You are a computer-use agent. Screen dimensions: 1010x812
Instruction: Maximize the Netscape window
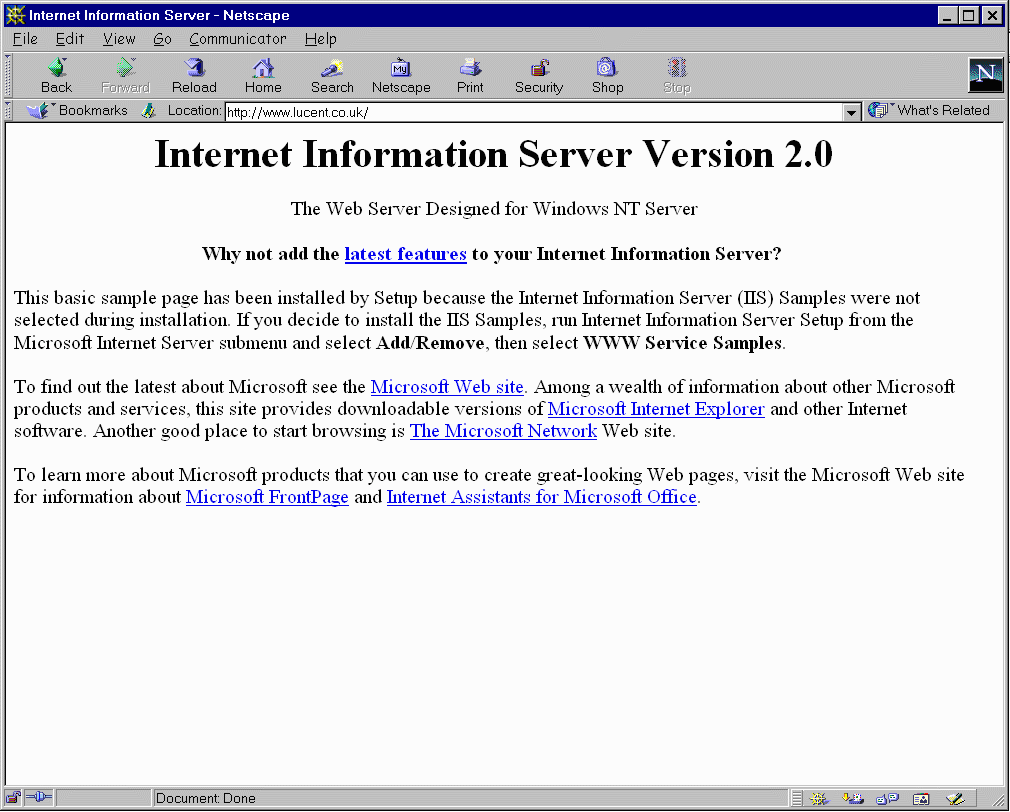point(969,15)
